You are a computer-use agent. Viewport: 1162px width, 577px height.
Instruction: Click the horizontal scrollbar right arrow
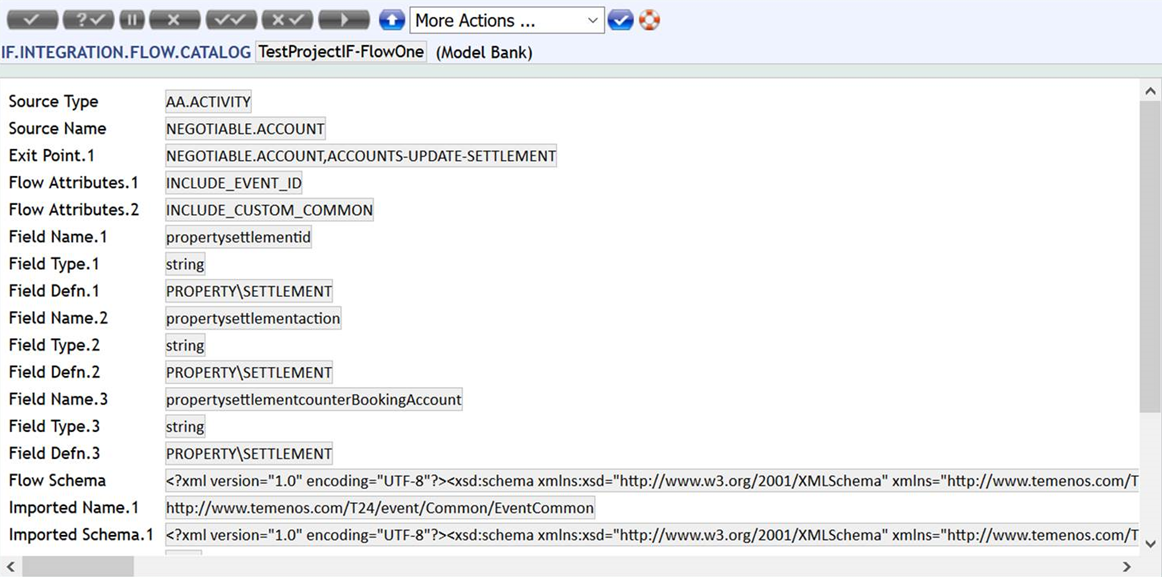[1126, 567]
